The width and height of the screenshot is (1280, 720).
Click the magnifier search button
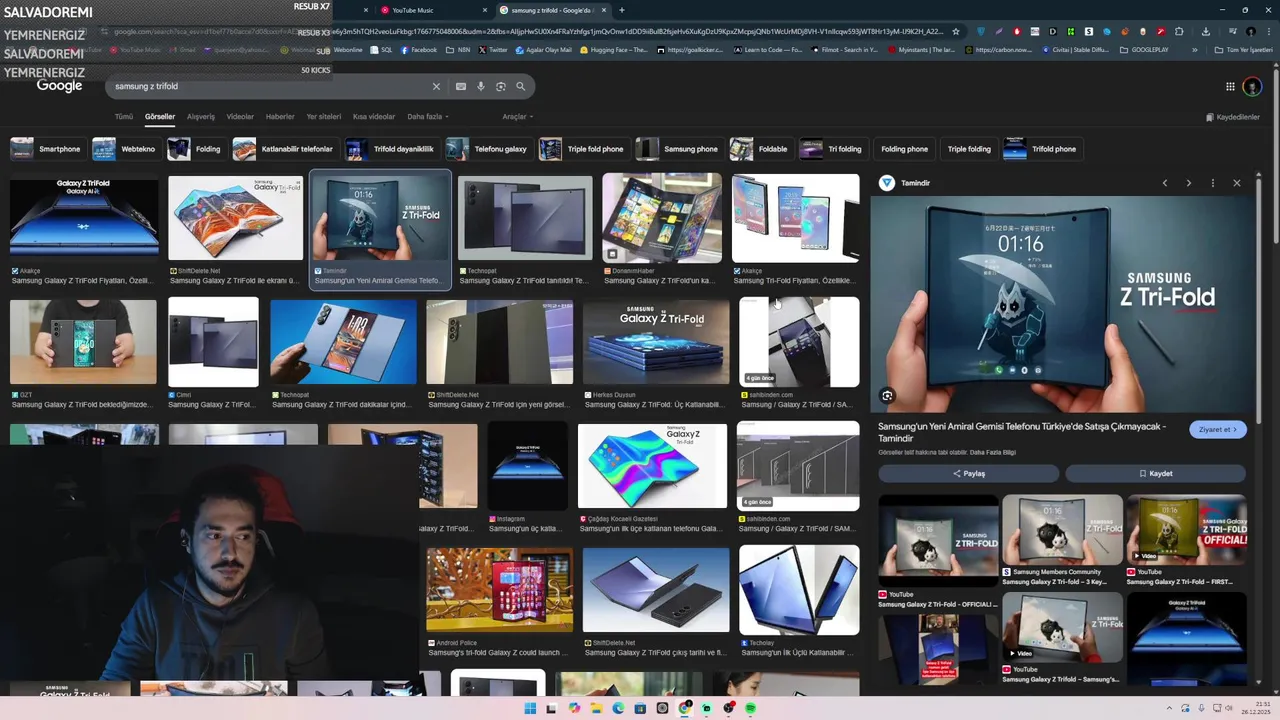tap(521, 86)
